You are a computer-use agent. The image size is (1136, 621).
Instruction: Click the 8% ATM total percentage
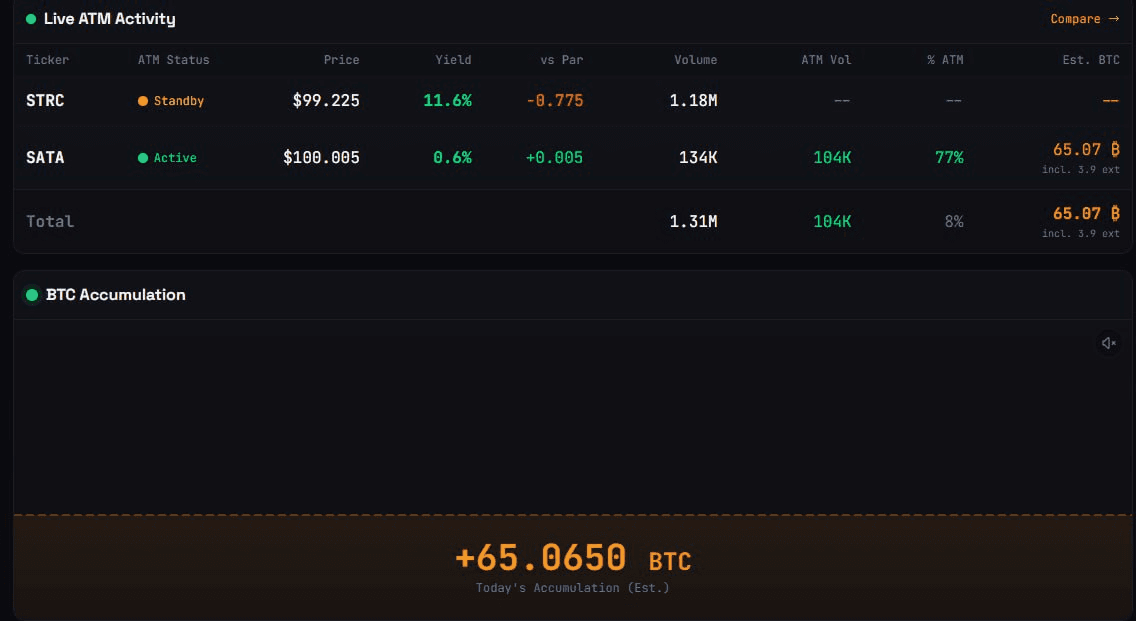(x=954, y=222)
